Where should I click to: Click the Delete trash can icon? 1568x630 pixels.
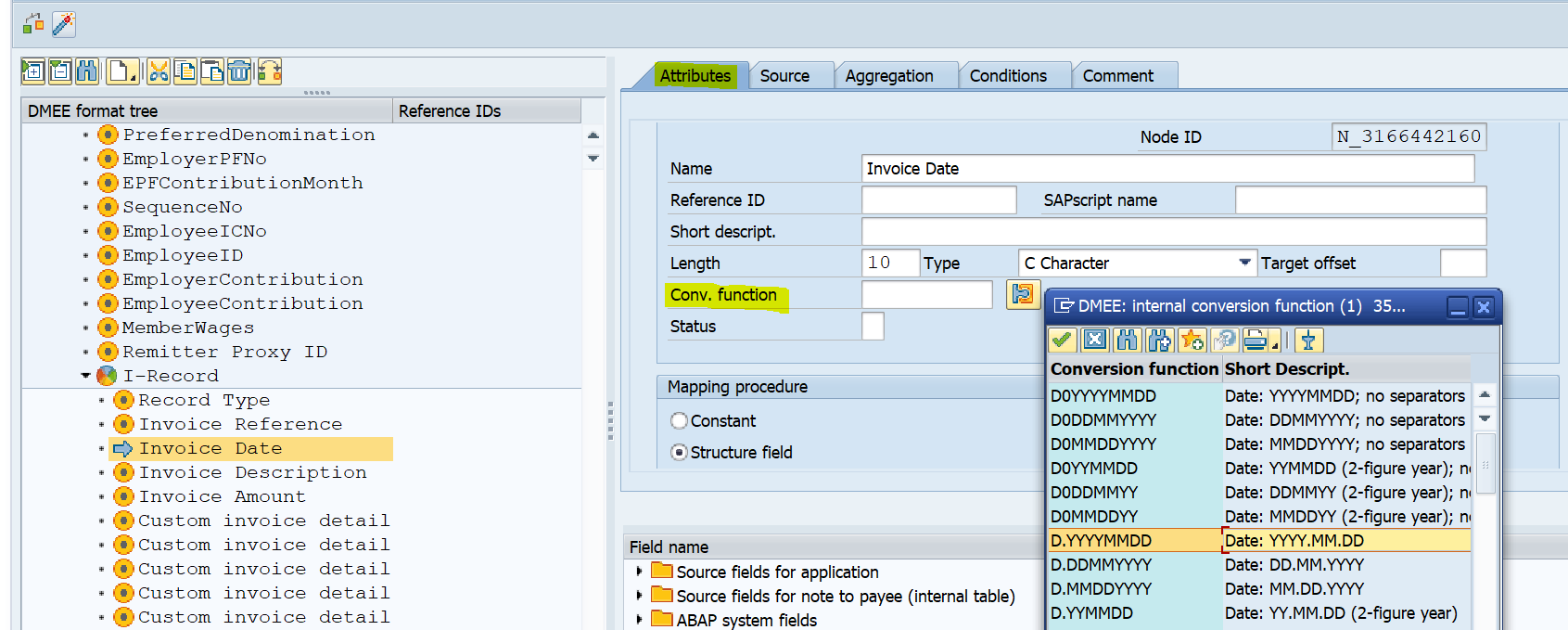pyautogui.click(x=239, y=71)
